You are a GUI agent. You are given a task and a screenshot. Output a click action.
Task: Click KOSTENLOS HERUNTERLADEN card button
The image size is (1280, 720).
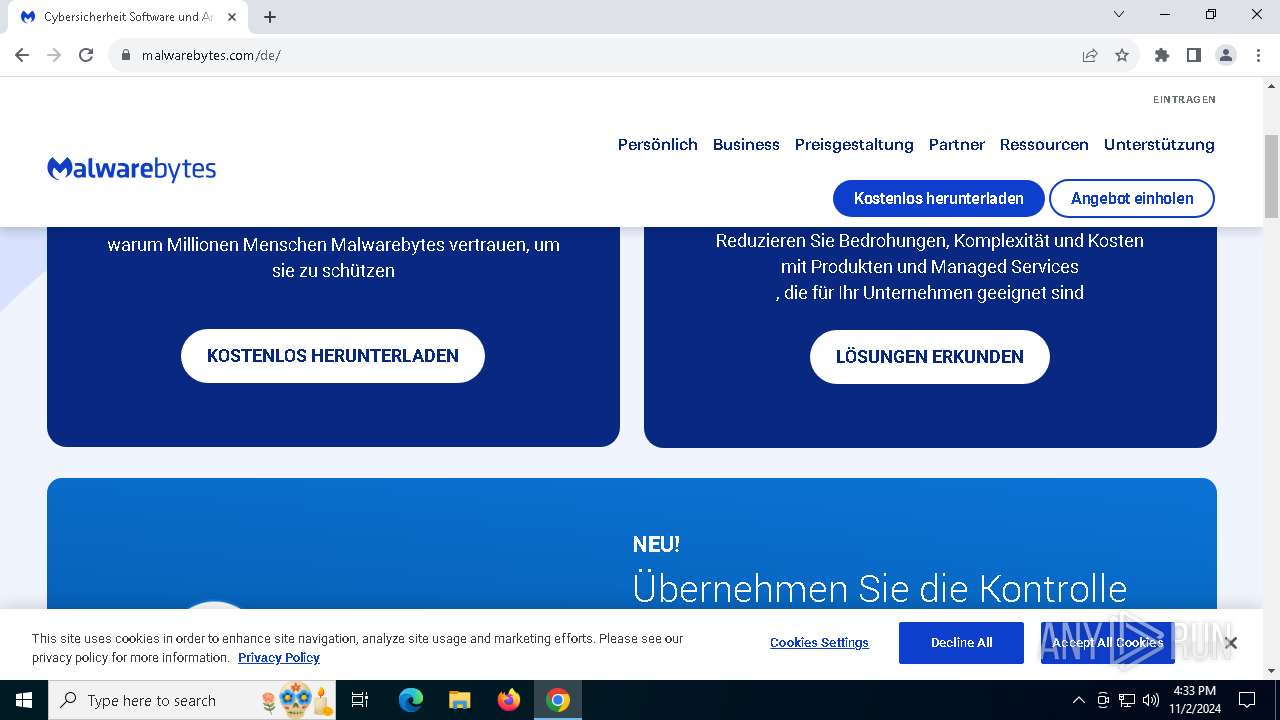point(333,355)
